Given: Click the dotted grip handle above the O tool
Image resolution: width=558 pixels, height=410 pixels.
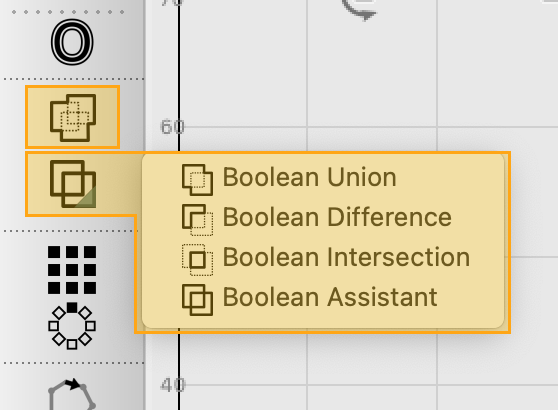Looking at the screenshot, I should (68, 12).
